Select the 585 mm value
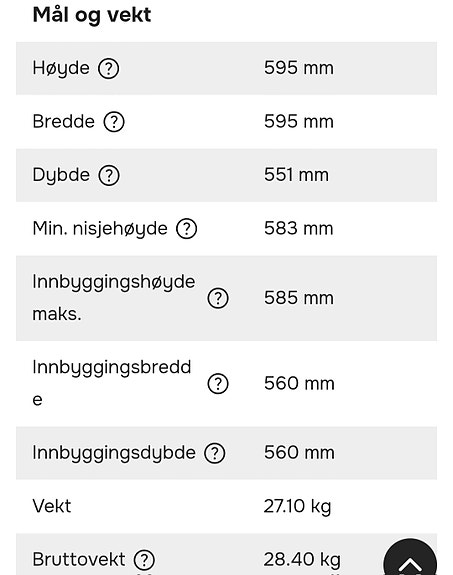Screen dimensions: 453x575 299,298
